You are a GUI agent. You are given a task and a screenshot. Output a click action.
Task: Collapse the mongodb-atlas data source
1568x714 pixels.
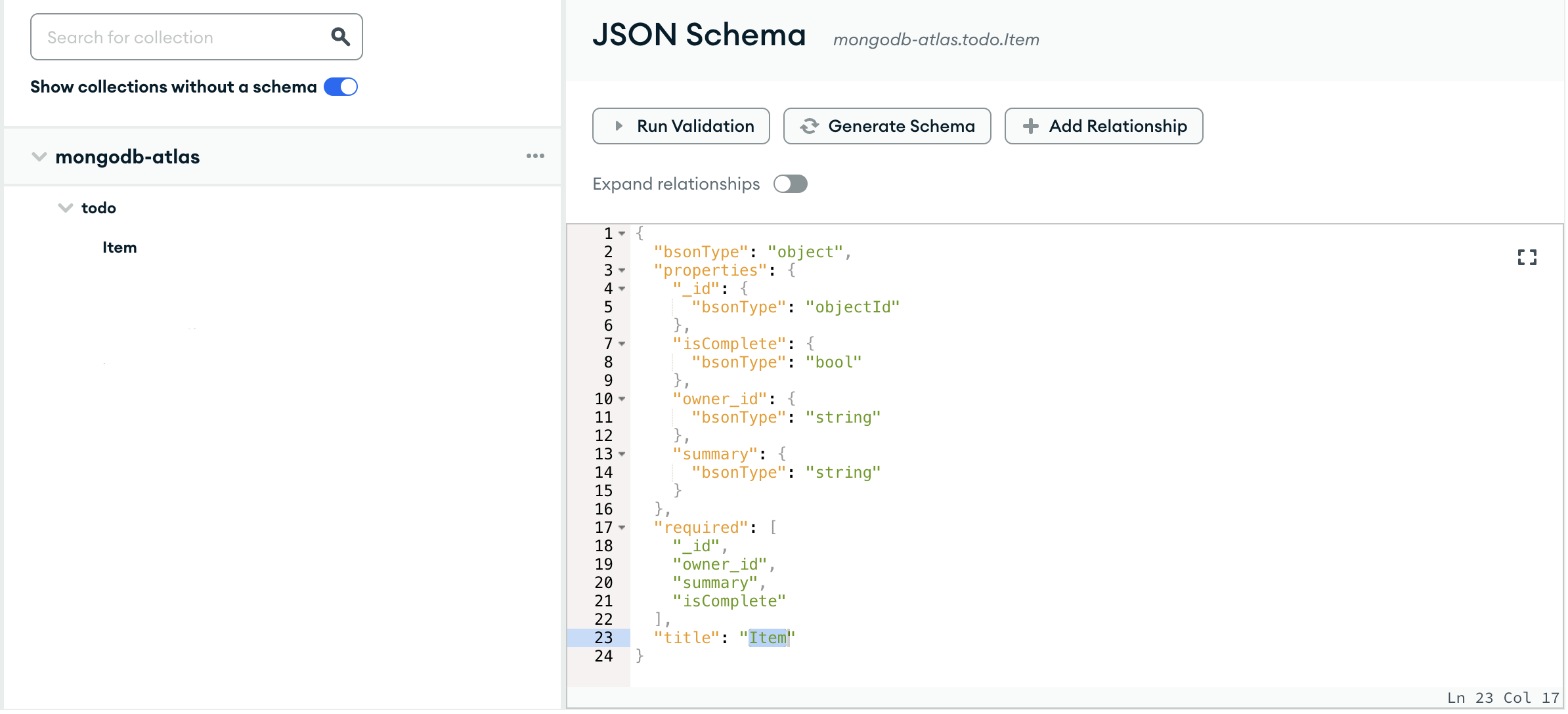[x=39, y=157]
